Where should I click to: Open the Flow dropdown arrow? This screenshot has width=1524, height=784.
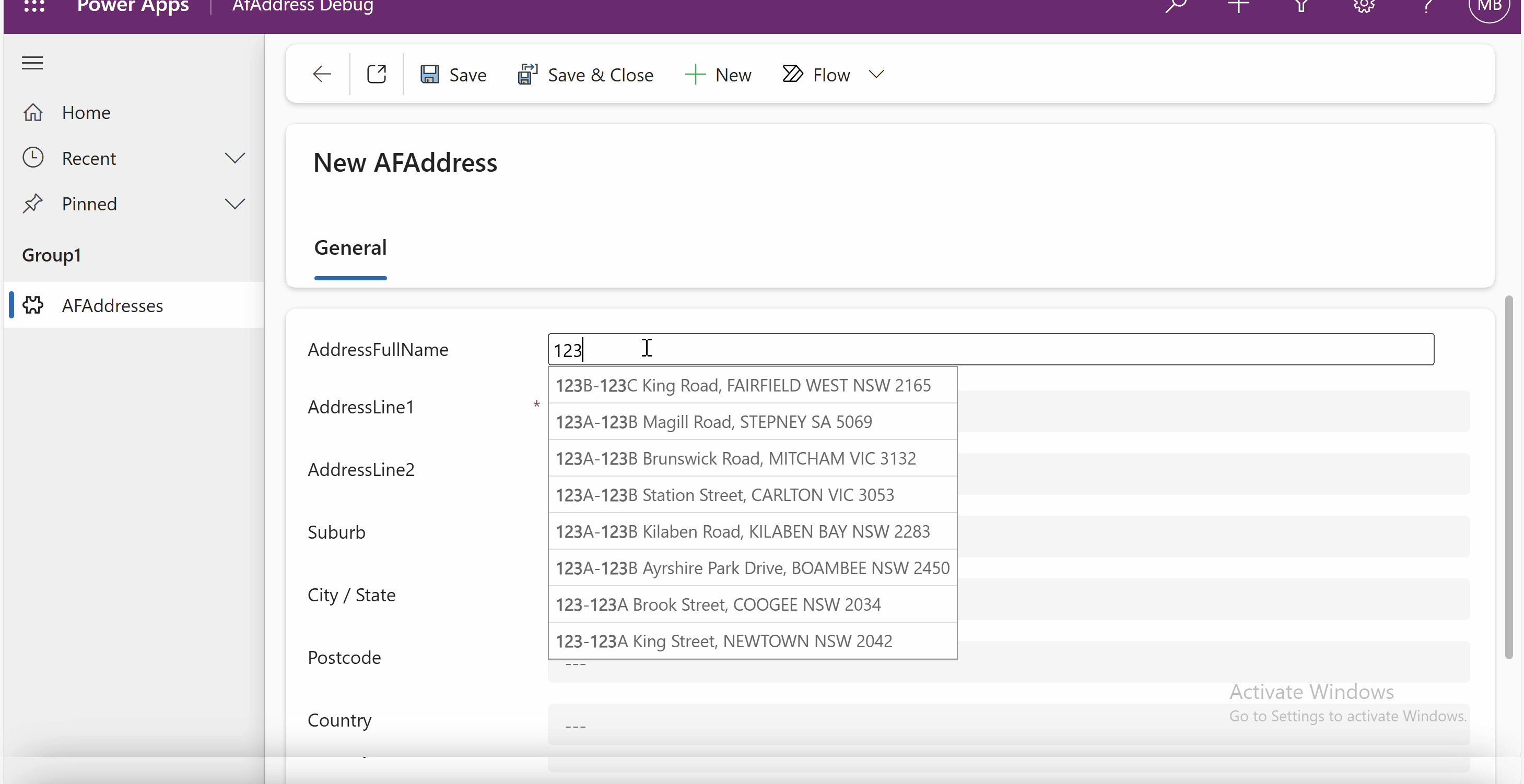coord(876,75)
